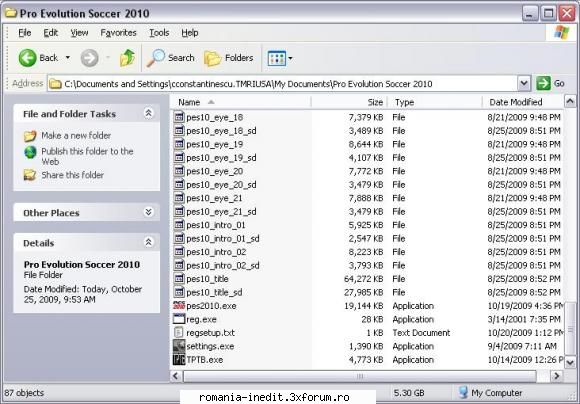Click the Make a new folder icon
This screenshot has height=404, width=580.
click(x=30, y=136)
